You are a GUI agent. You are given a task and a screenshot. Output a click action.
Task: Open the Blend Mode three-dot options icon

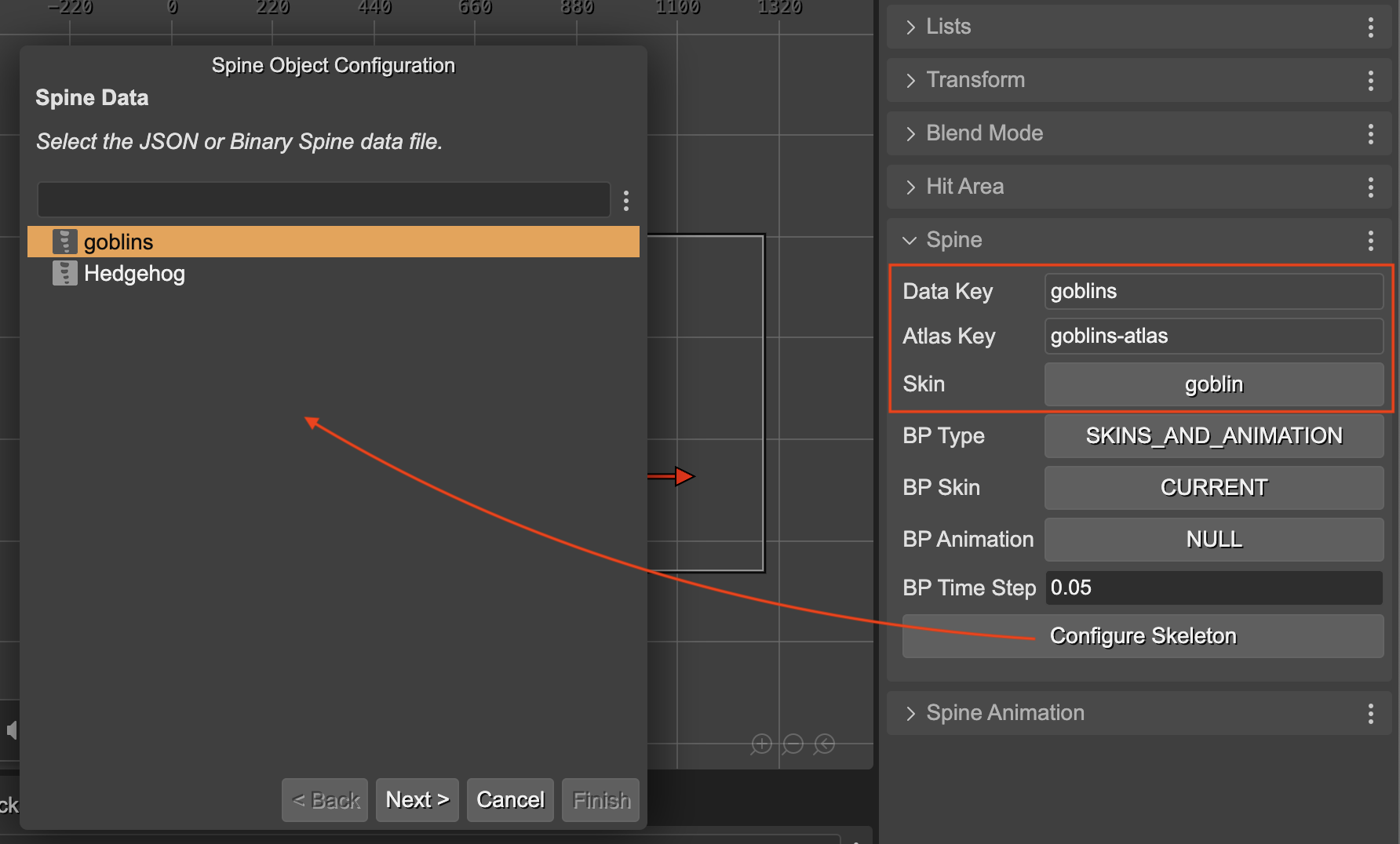click(1370, 133)
